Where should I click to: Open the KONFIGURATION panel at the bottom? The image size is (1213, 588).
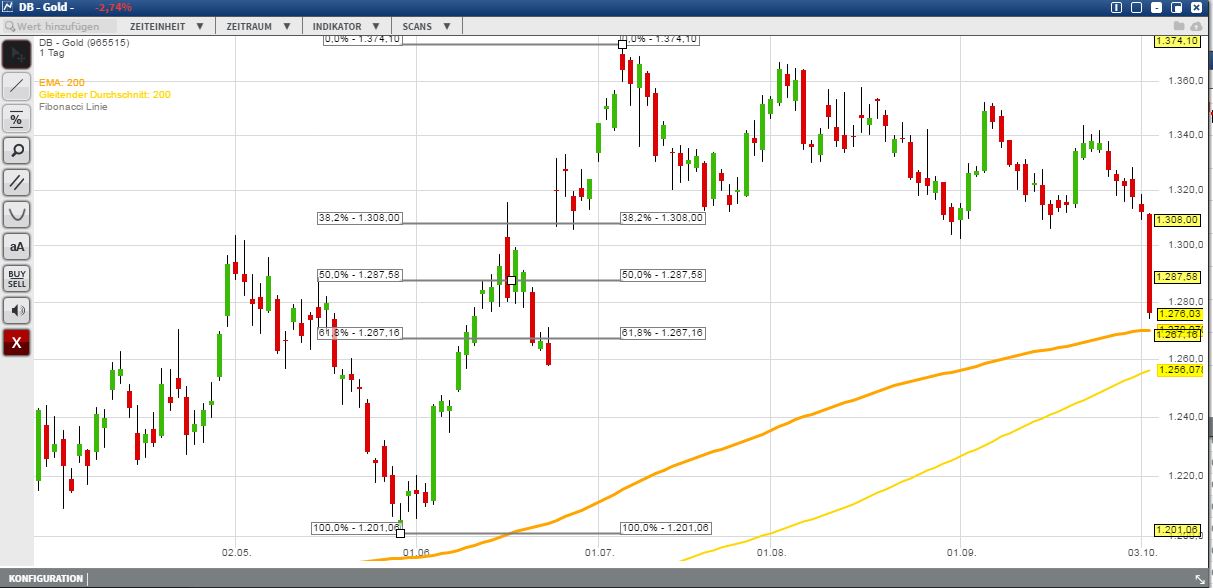(48, 578)
